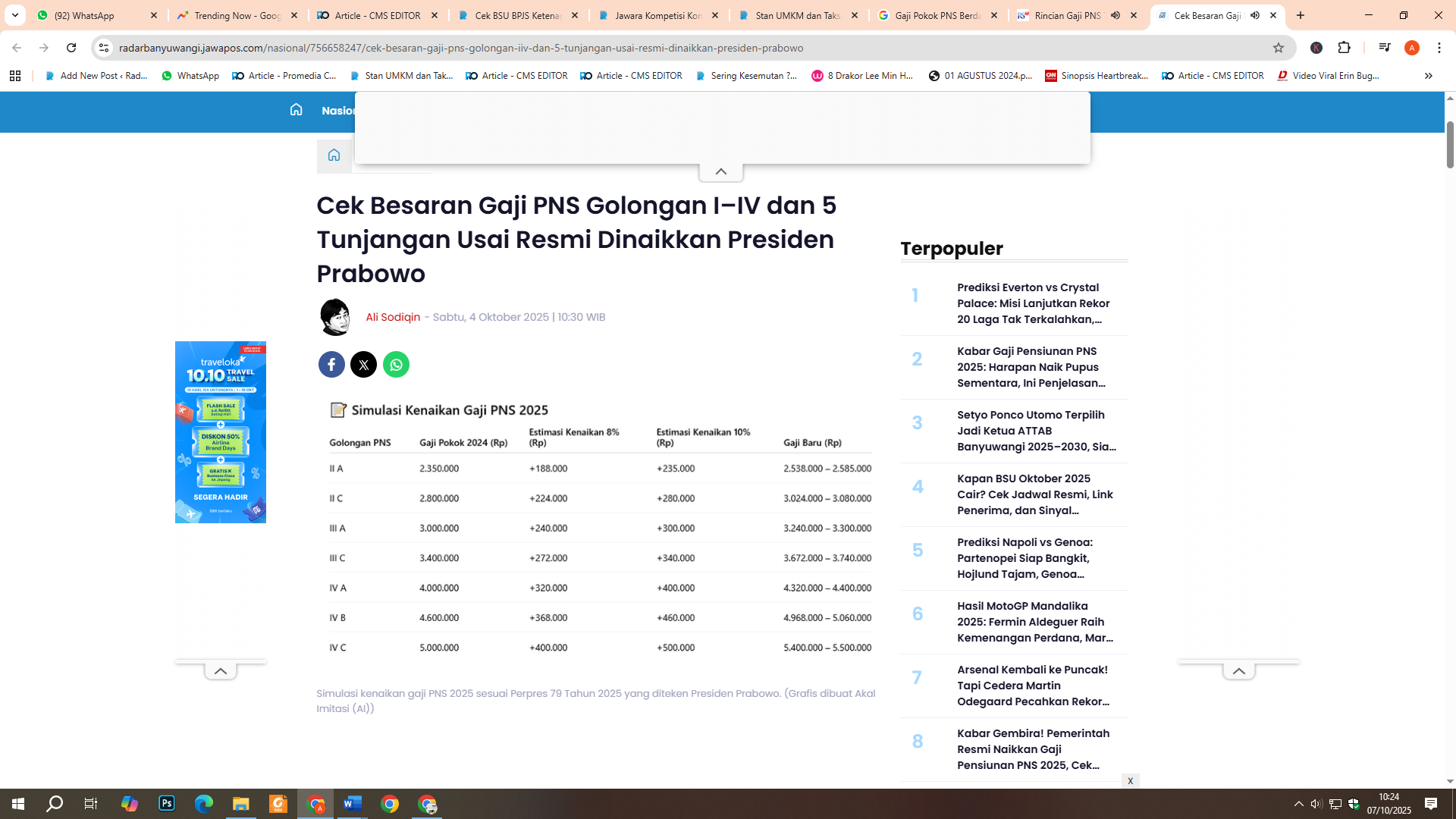Show more bookmarks with double chevron
This screenshot has width=1456, height=819.
[1428, 76]
